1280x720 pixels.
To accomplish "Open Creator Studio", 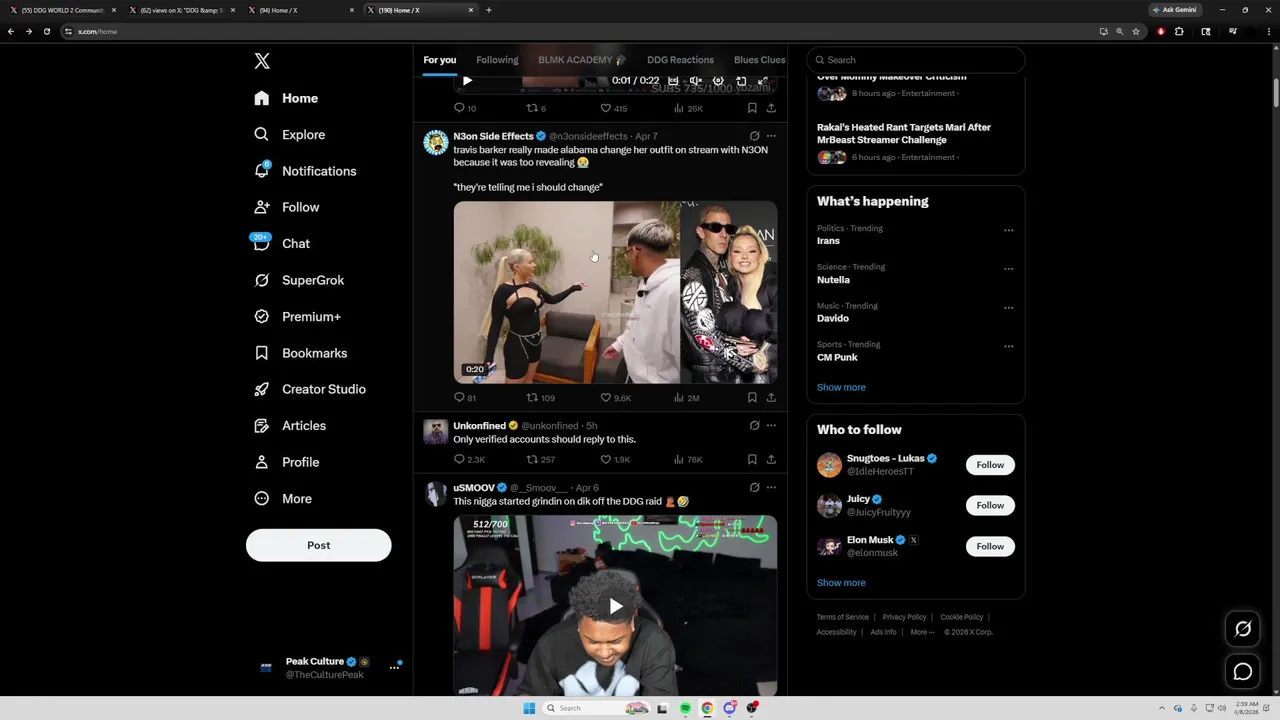I will [309, 389].
